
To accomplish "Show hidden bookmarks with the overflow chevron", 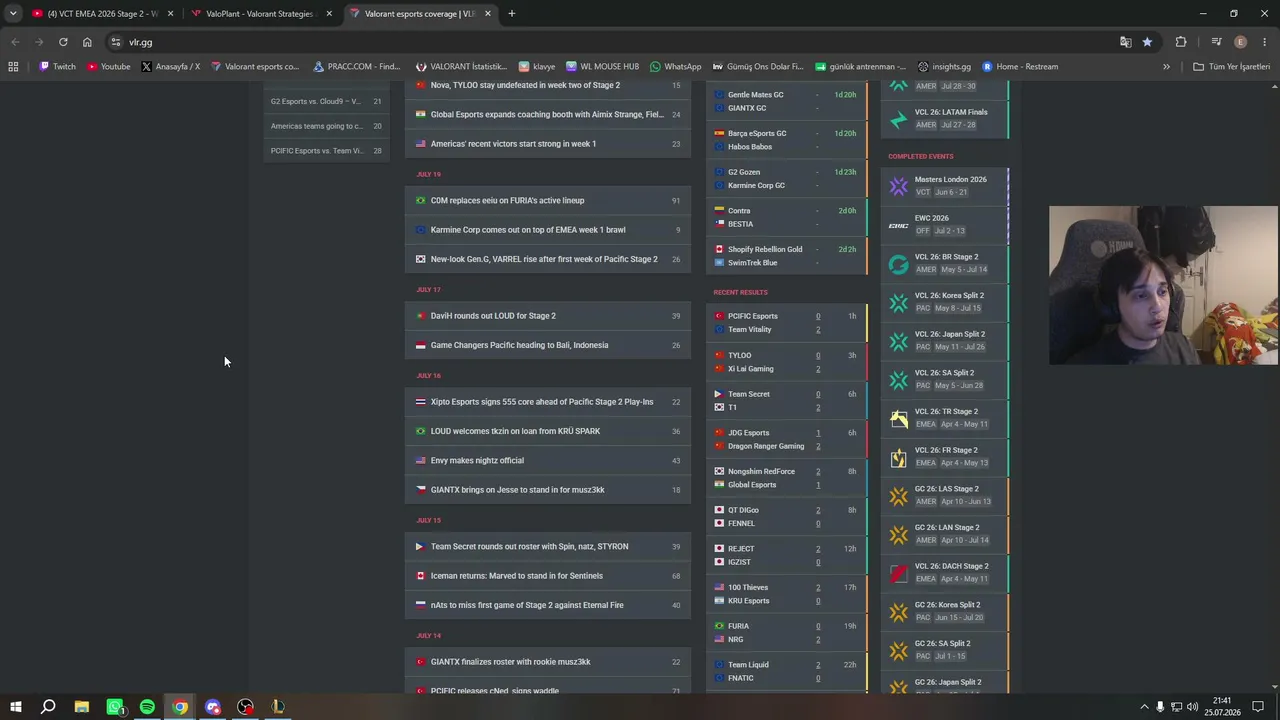I will pos(1166,67).
